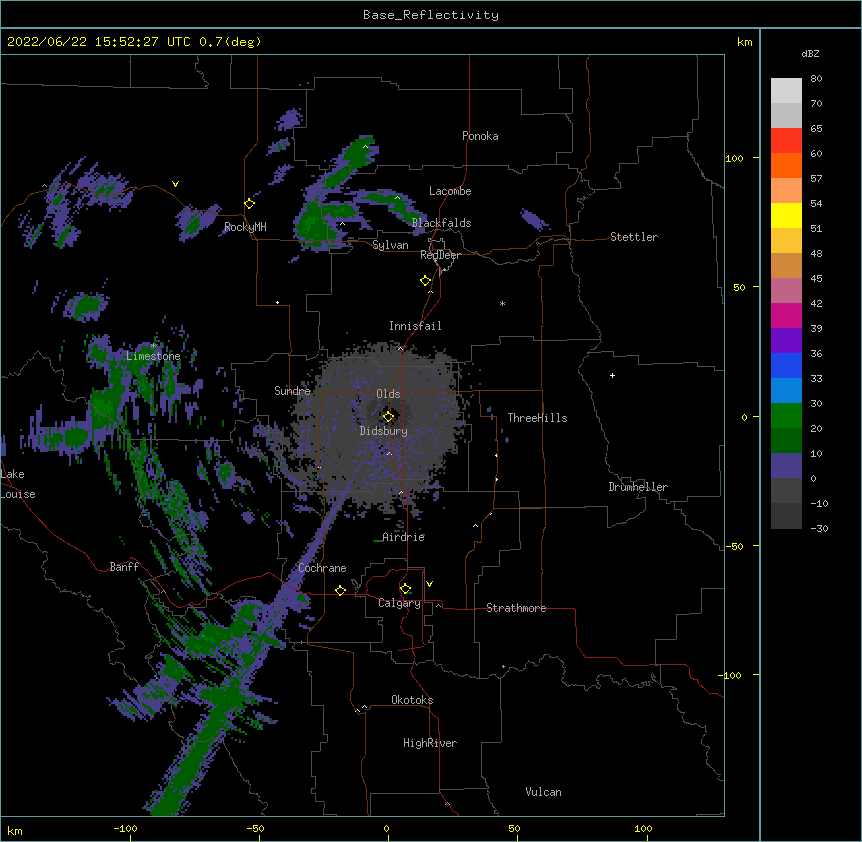Select the Strathmore label

516,608
